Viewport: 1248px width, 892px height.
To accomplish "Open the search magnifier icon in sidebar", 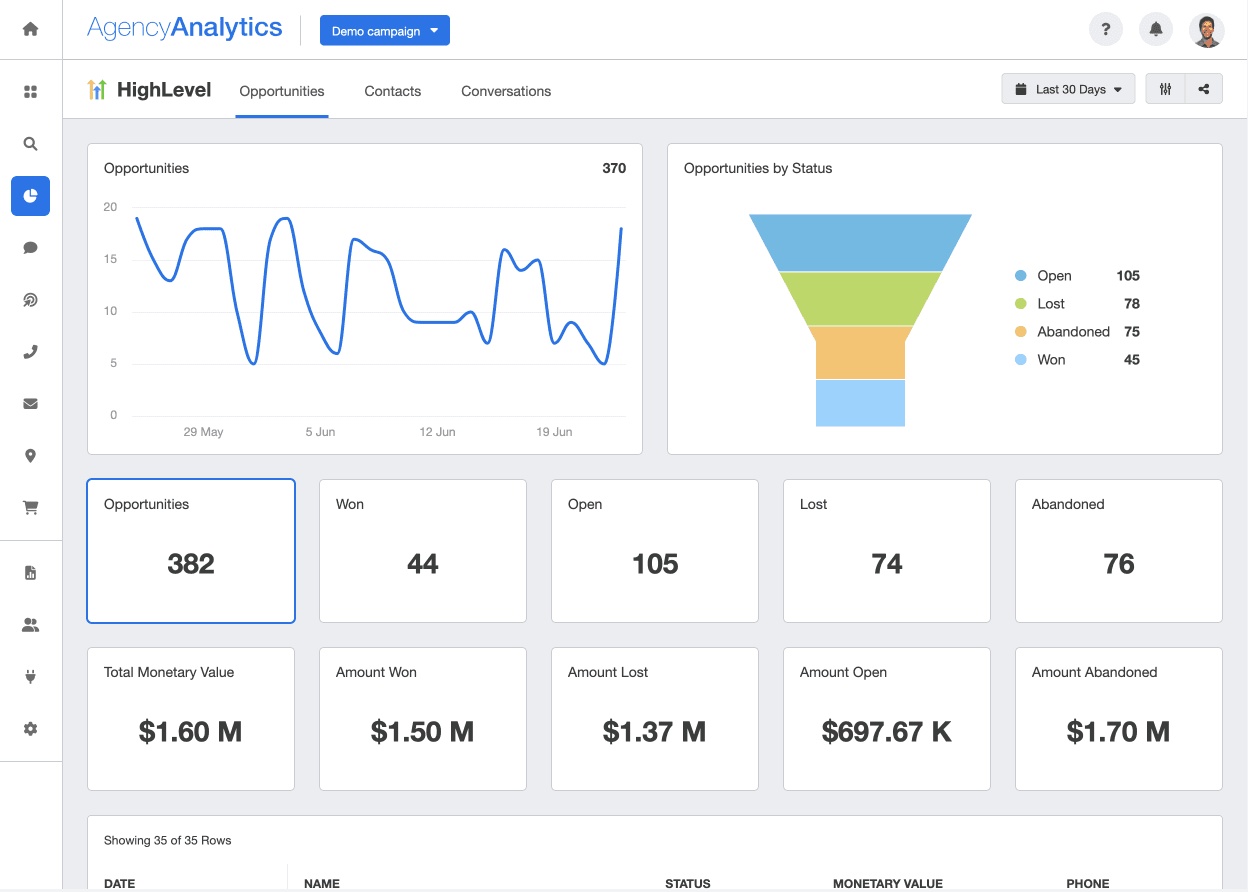I will (30, 144).
